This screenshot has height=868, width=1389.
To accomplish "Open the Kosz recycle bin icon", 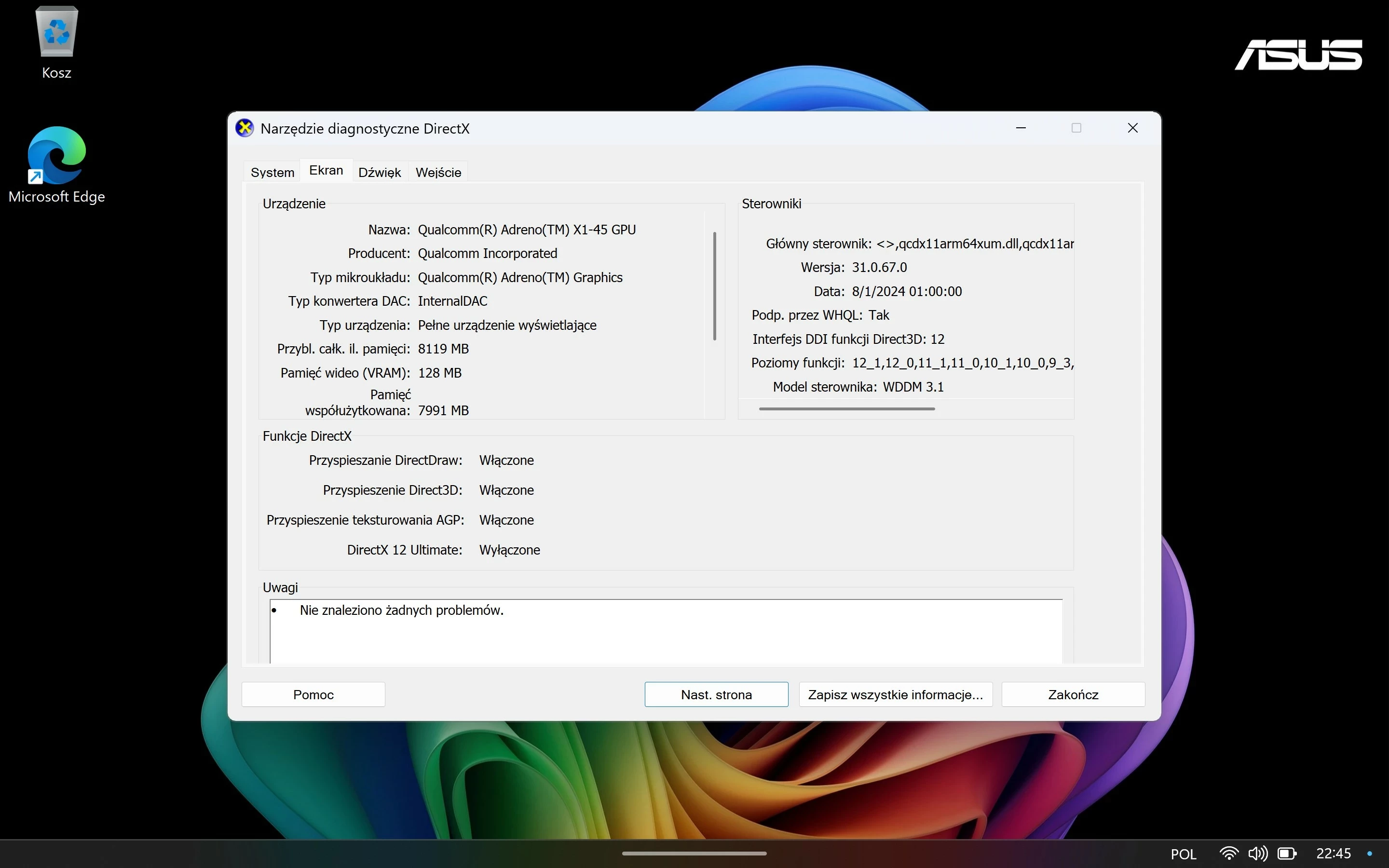I will (x=56, y=43).
